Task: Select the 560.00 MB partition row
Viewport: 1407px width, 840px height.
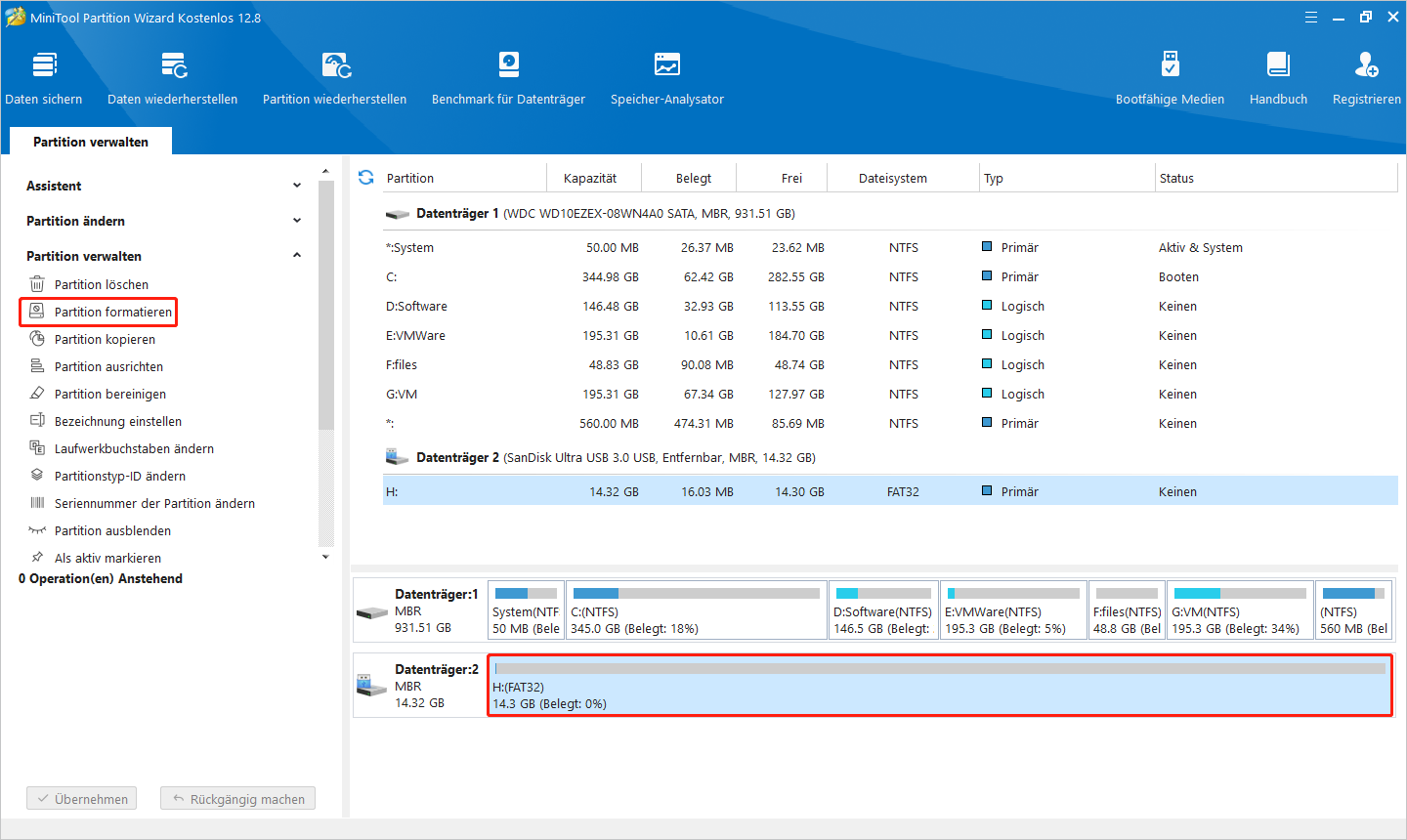Action: (x=890, y=423)
